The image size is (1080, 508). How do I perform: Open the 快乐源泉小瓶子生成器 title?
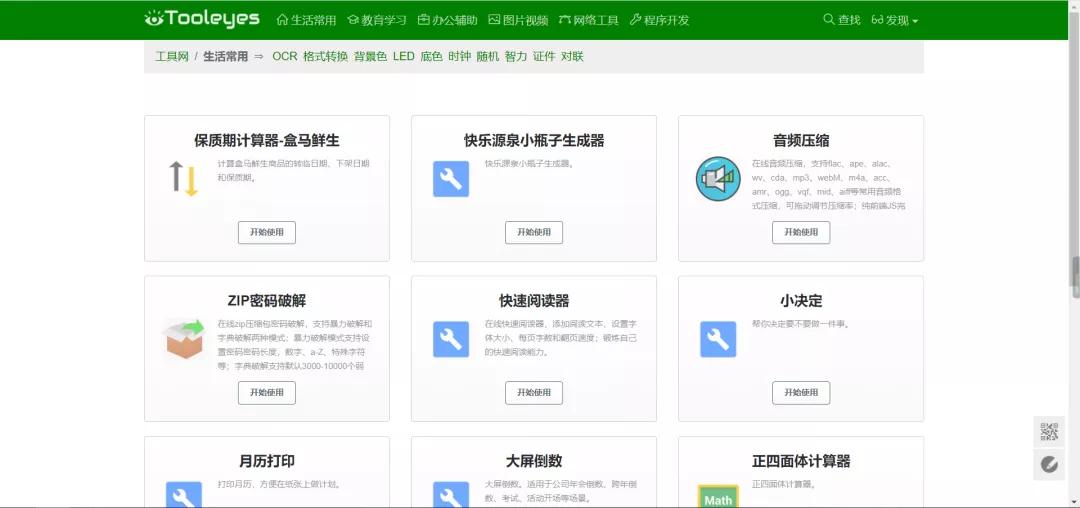tap(534, 141)
